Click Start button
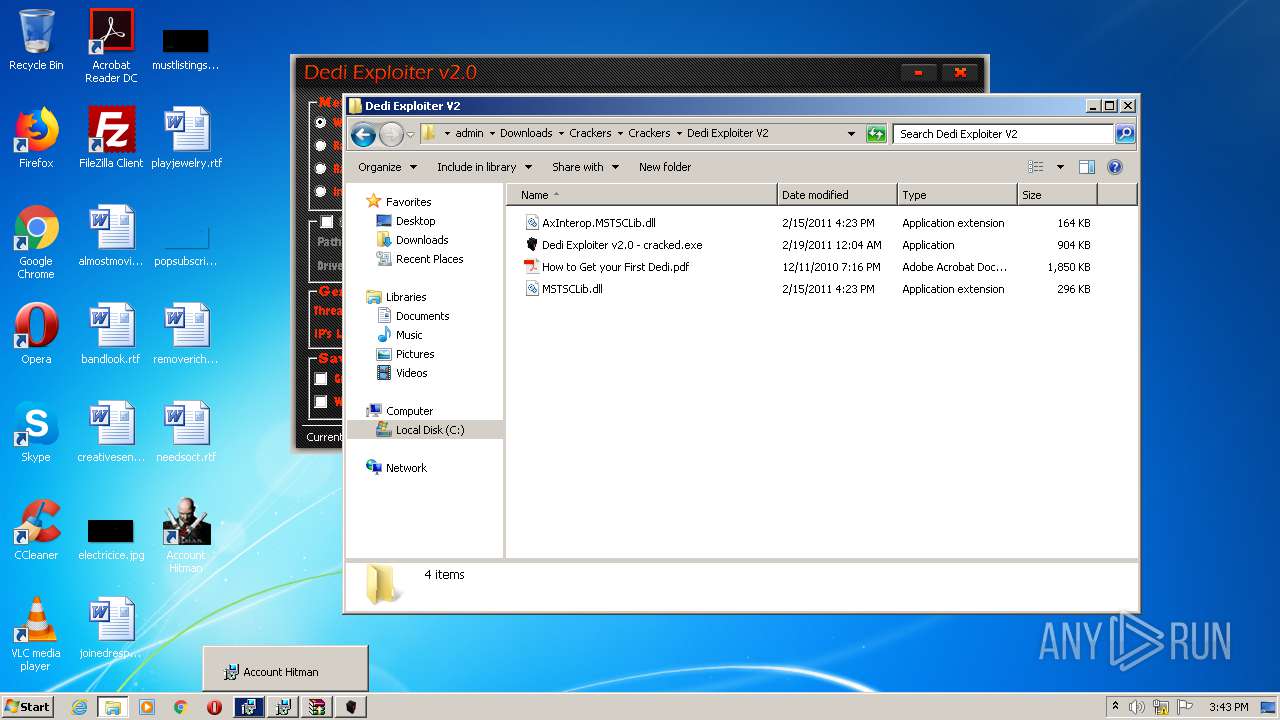This screenshot has width=1280, height=720. (27, 707)
